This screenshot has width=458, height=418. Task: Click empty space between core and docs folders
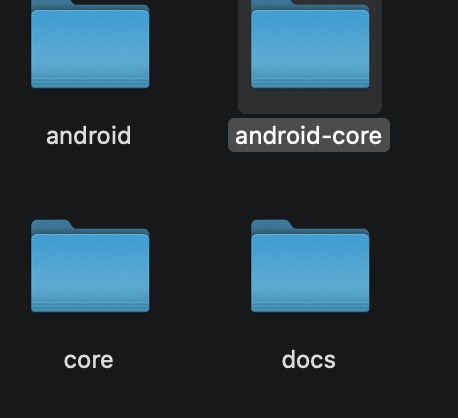[200, 267]
